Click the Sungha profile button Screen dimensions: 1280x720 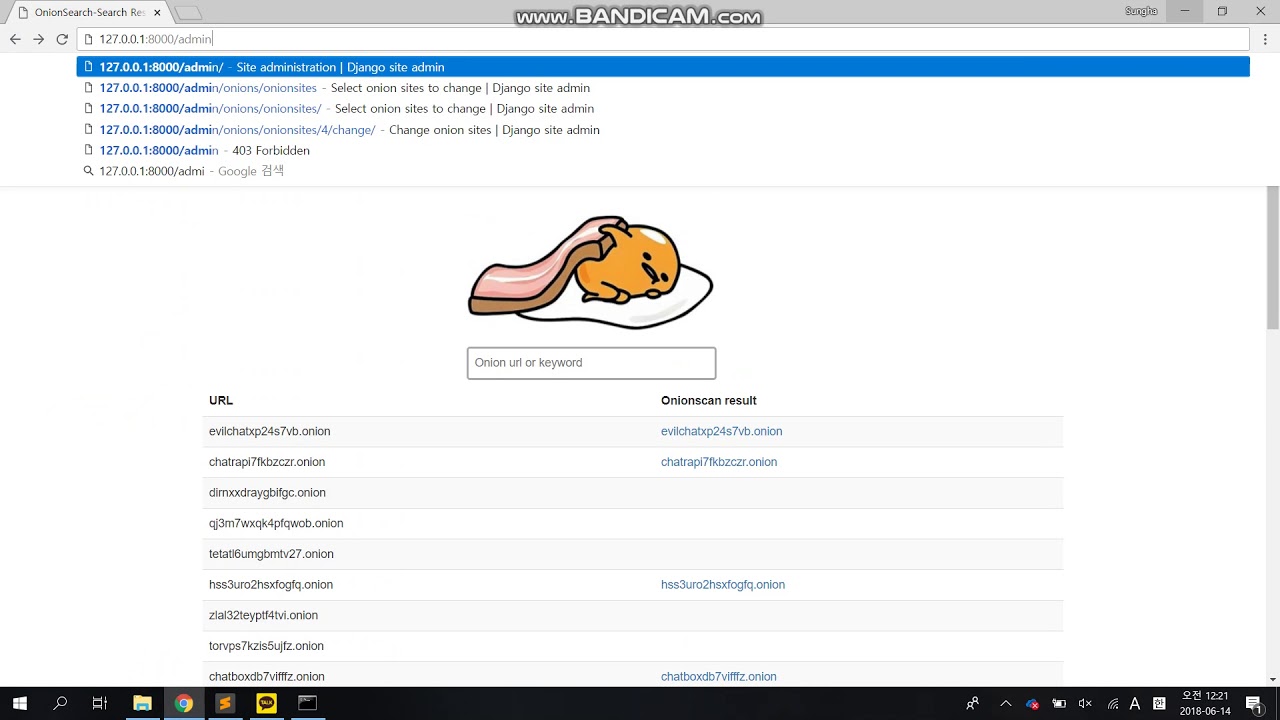click(x=1141, y=11)
